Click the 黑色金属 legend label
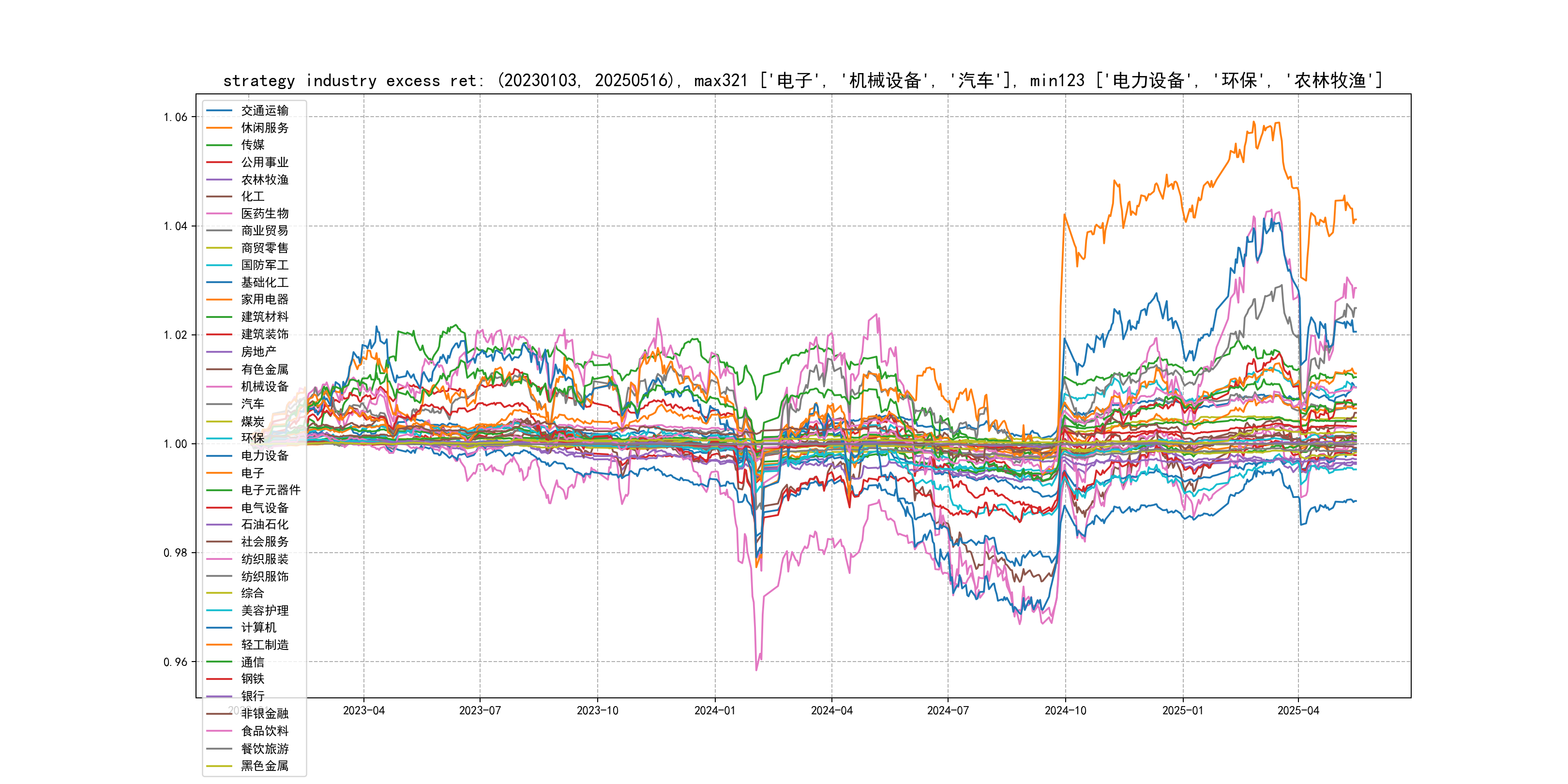The height and width of the screenshot is (784, 1568). (x=264, y=766)
